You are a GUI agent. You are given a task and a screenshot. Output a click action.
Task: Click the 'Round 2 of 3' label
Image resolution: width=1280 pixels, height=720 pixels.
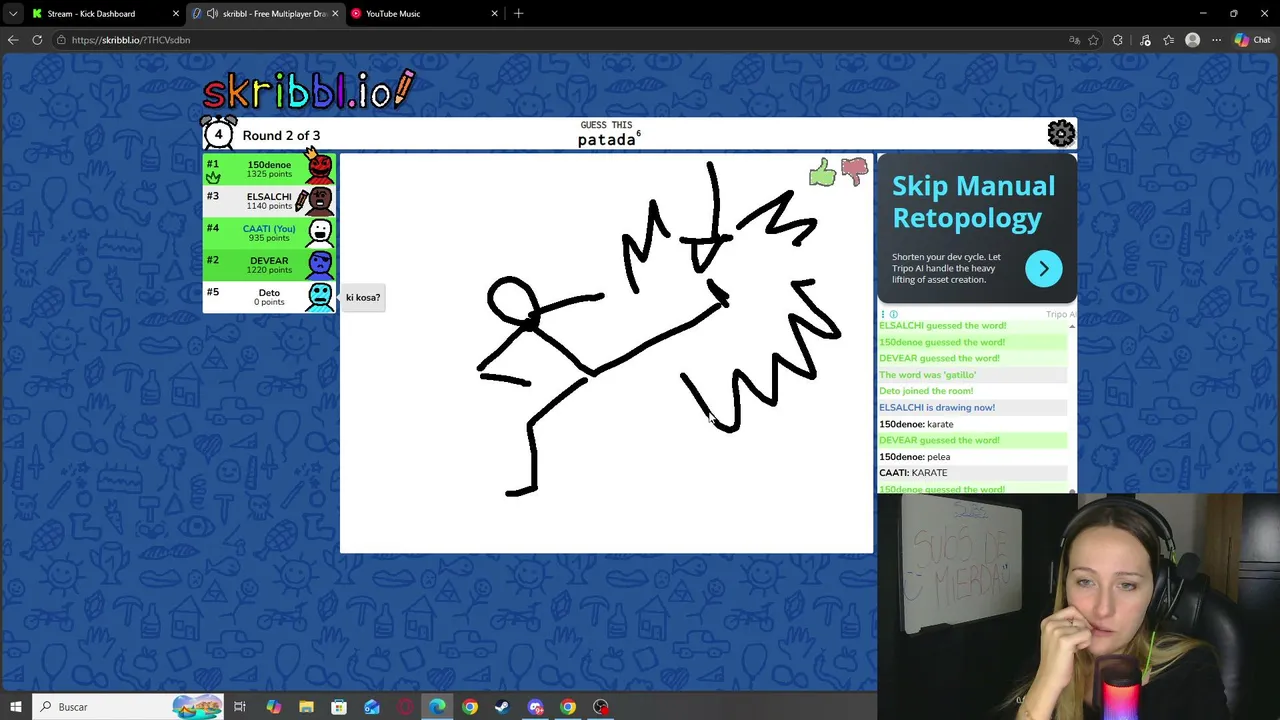[281, 135]
